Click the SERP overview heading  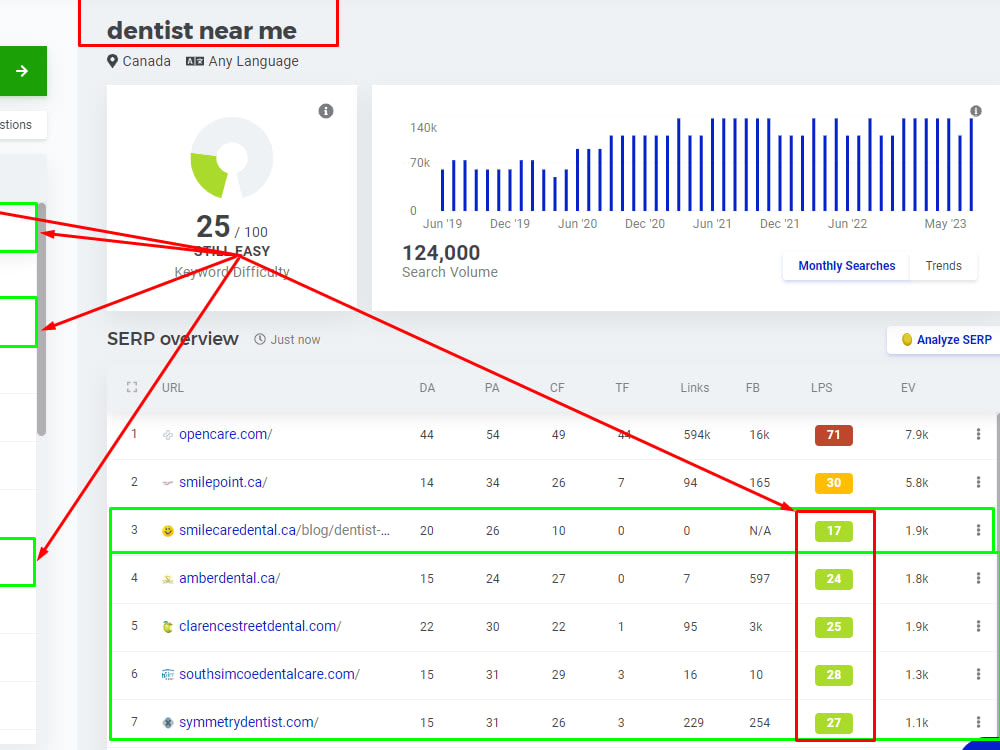173,339
